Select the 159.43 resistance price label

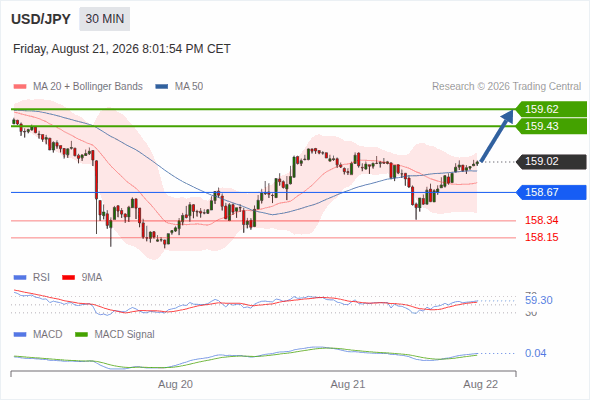pyautogui.click(x=551, y=126)
